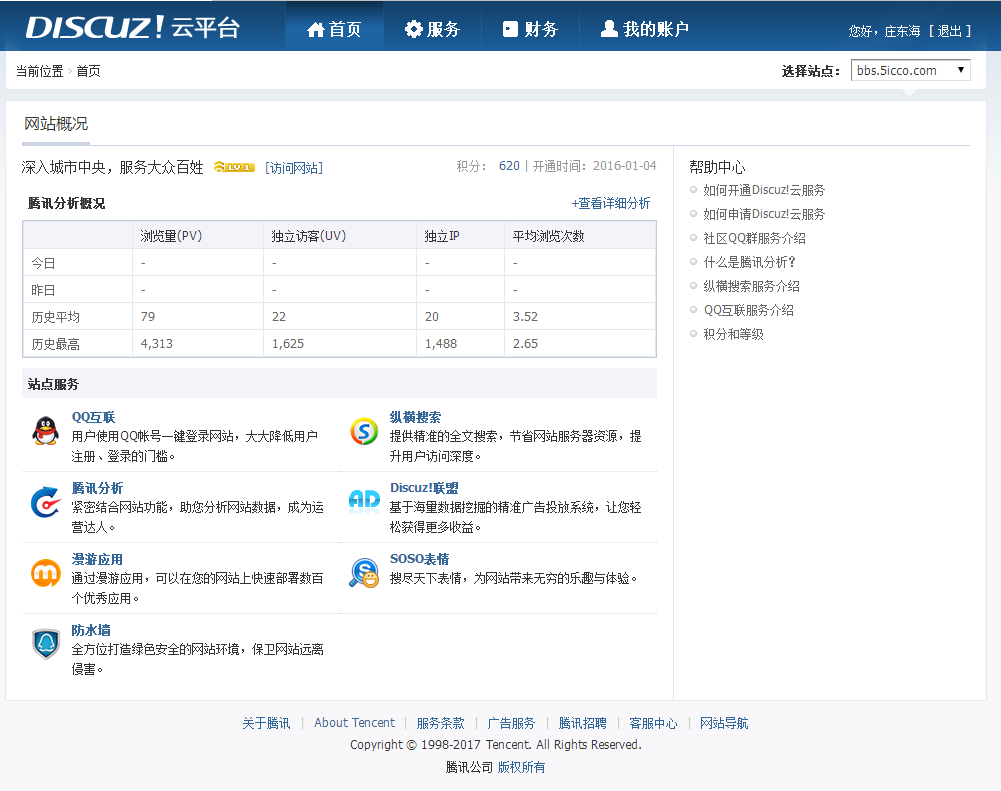Screen dimensions: 1001x791
Task: Open help: 如何申请Discuz!云服务
Action: (x=764, y=214)
